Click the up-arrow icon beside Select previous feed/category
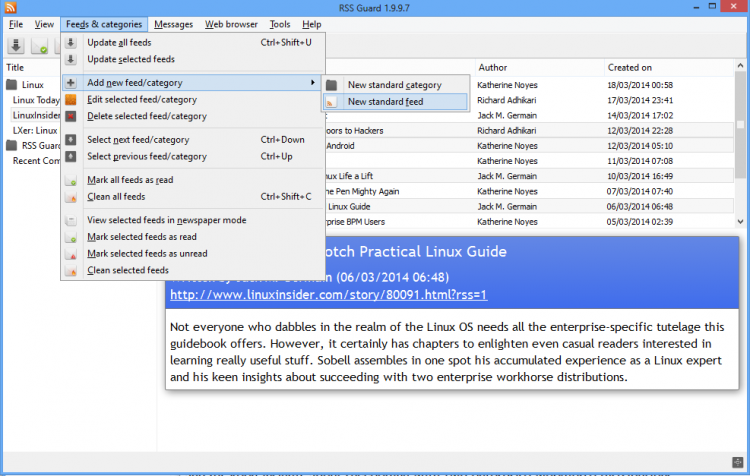 click(71, 156)
